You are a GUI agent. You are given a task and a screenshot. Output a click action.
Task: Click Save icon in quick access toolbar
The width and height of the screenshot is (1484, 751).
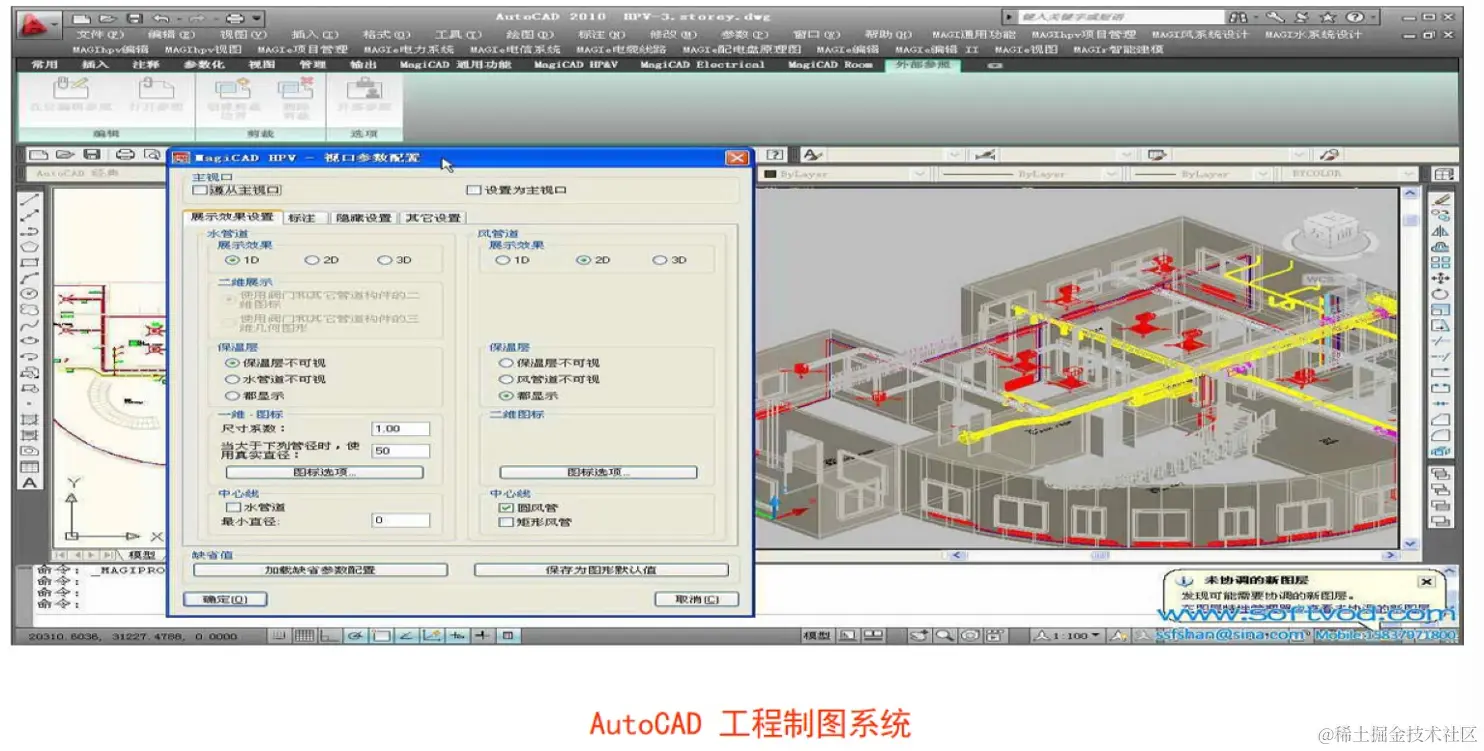click(134, 19)
